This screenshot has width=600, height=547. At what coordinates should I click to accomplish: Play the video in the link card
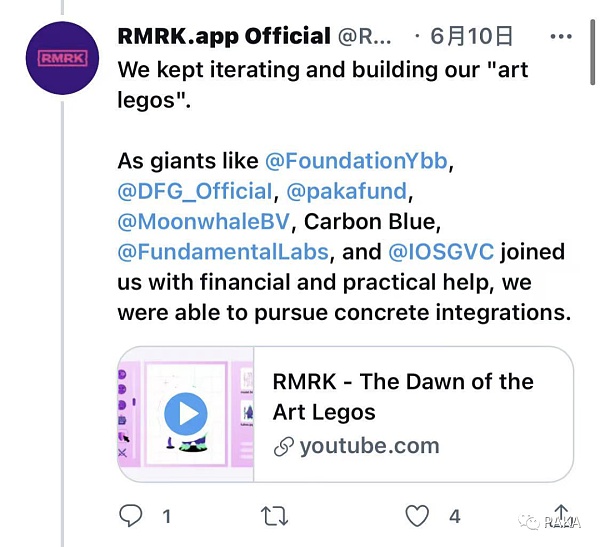pos(185,413)
